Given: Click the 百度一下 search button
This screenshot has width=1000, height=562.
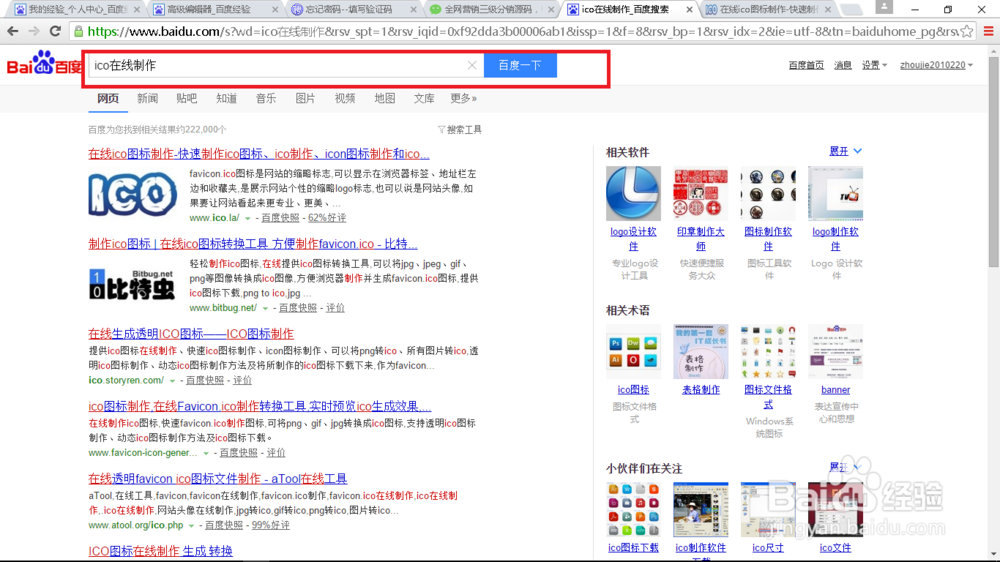Looking at the screenshot, I should (x=520, y=65).
